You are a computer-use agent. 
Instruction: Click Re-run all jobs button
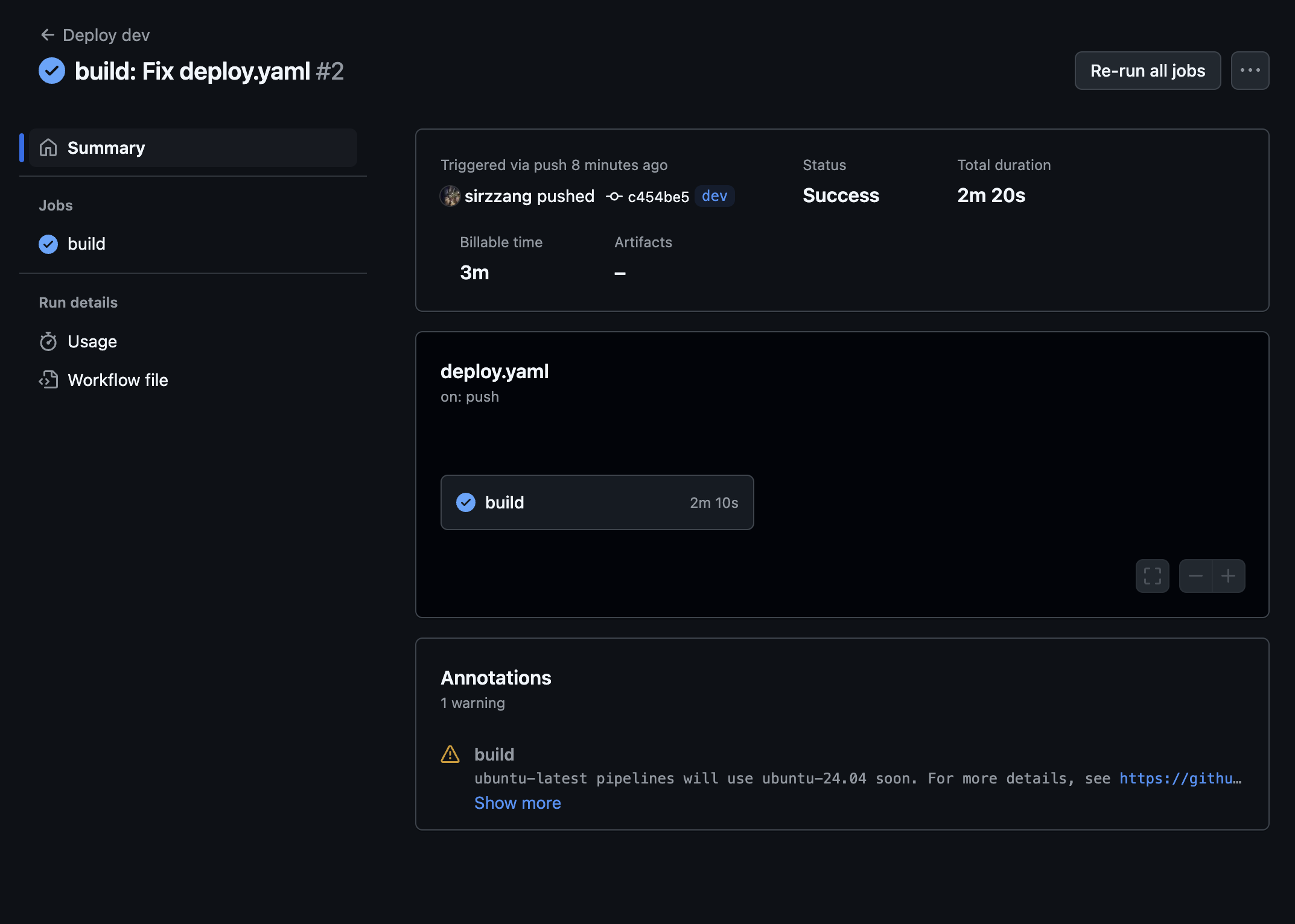click(x=1147, y=70)
